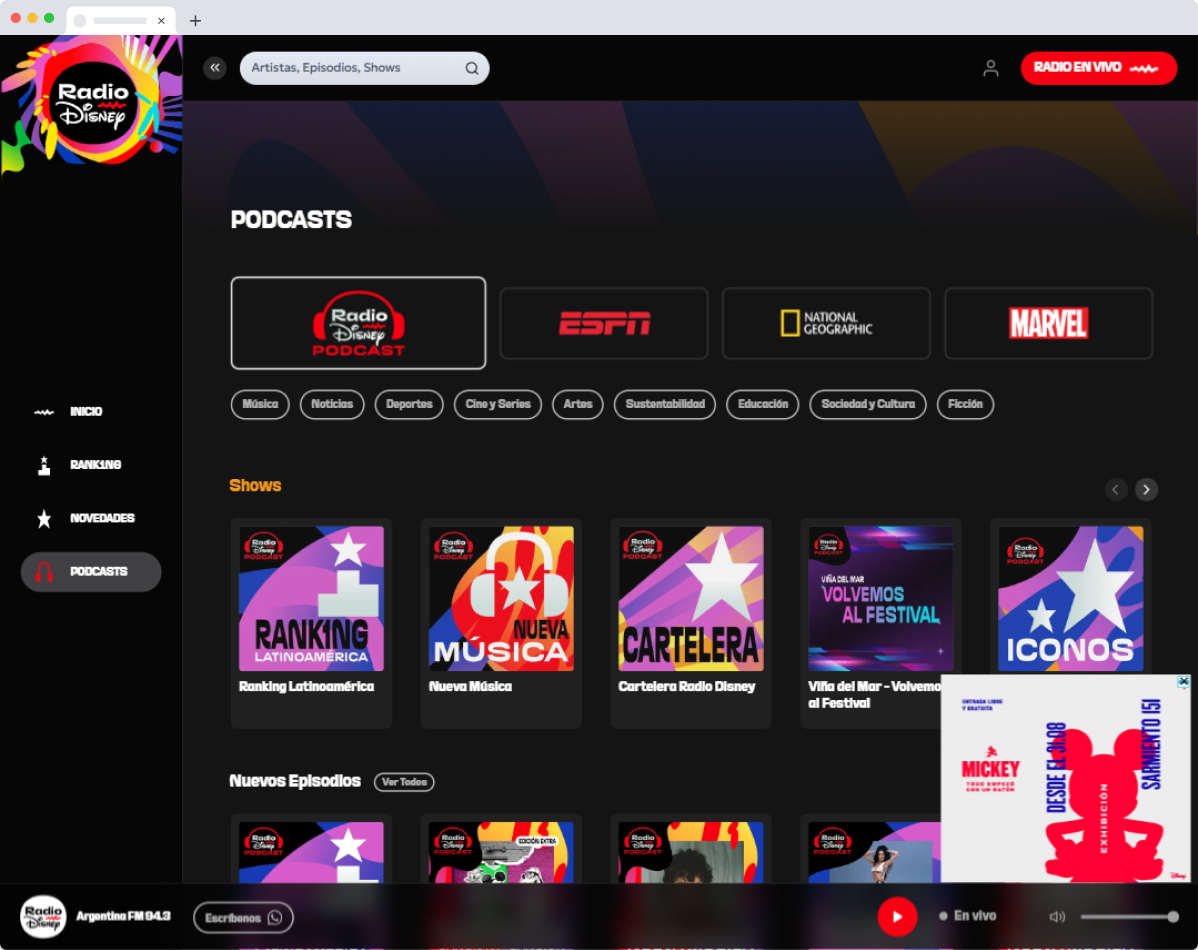This screenshot has width=1198, height=950.
Task: Click the En vivo indicator
Action: coord(967,916)
